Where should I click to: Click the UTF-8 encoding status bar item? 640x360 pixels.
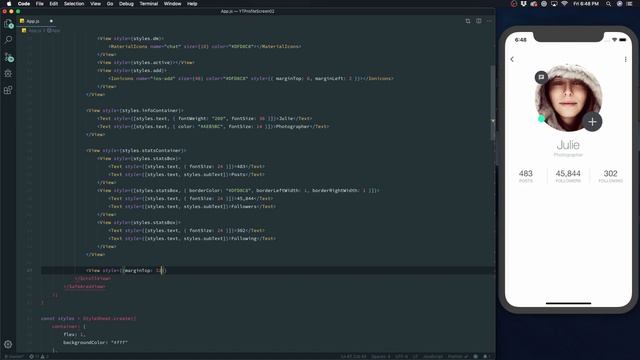(401, 356)
